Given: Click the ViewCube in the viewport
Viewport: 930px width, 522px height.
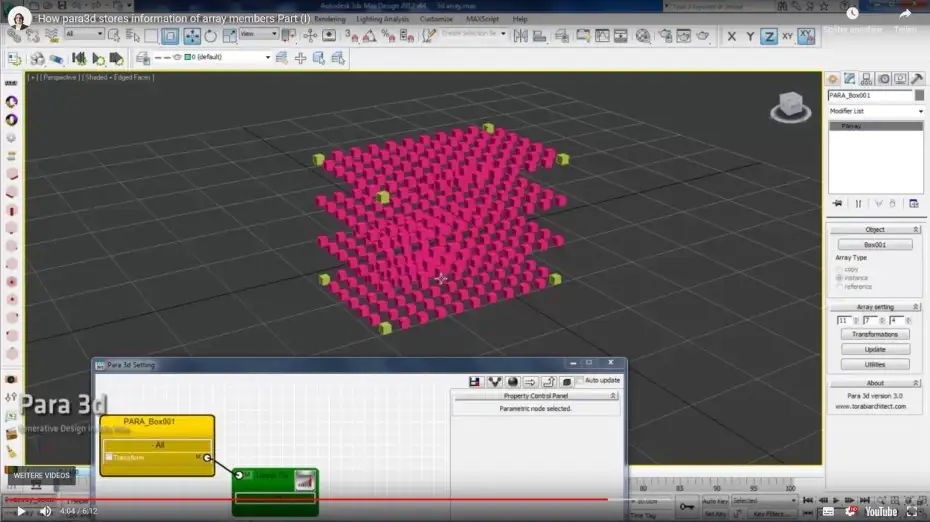Looking at the screenshot, I should [791, 107].
